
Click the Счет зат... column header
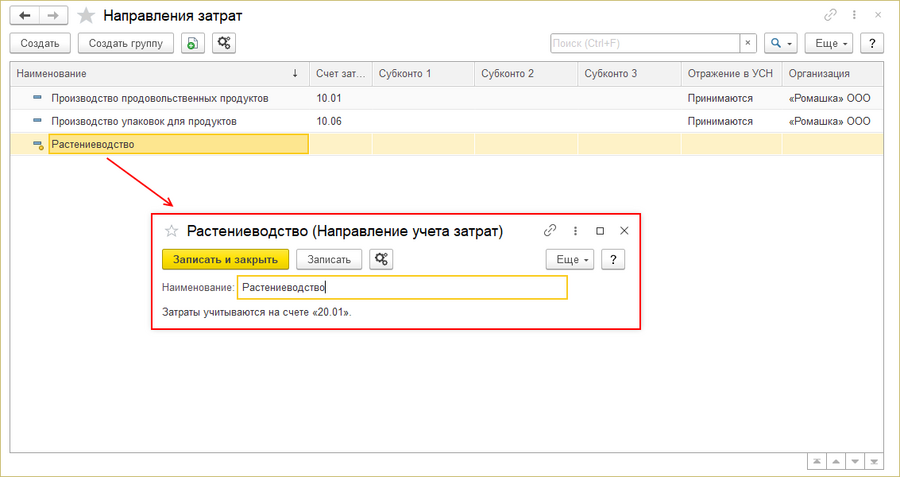pyautogui.click(x=341, y=73)
